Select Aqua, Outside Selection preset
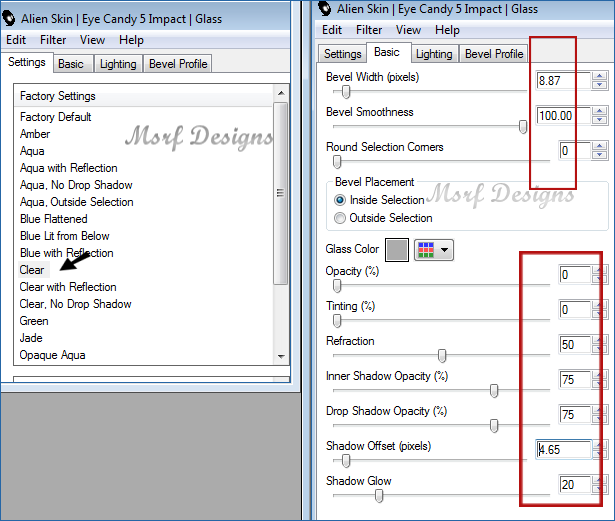The image size is (615, 521). click(x=76, y=202)
